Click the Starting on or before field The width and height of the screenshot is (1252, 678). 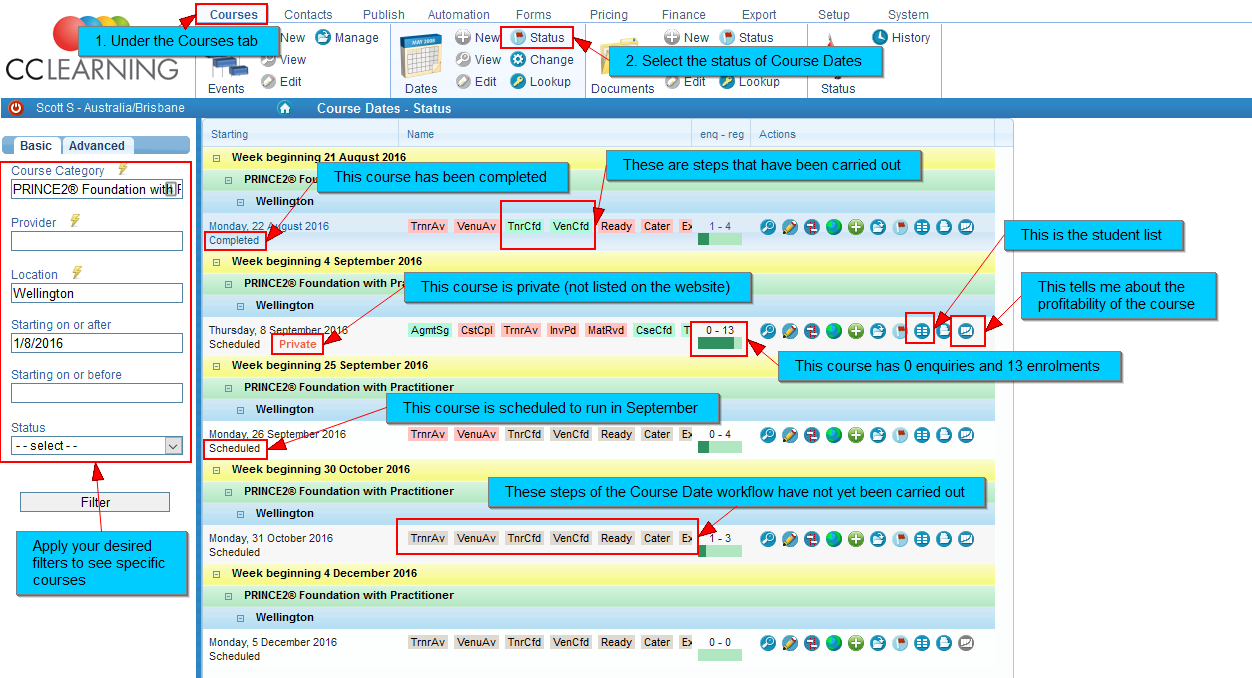[97, 393]
